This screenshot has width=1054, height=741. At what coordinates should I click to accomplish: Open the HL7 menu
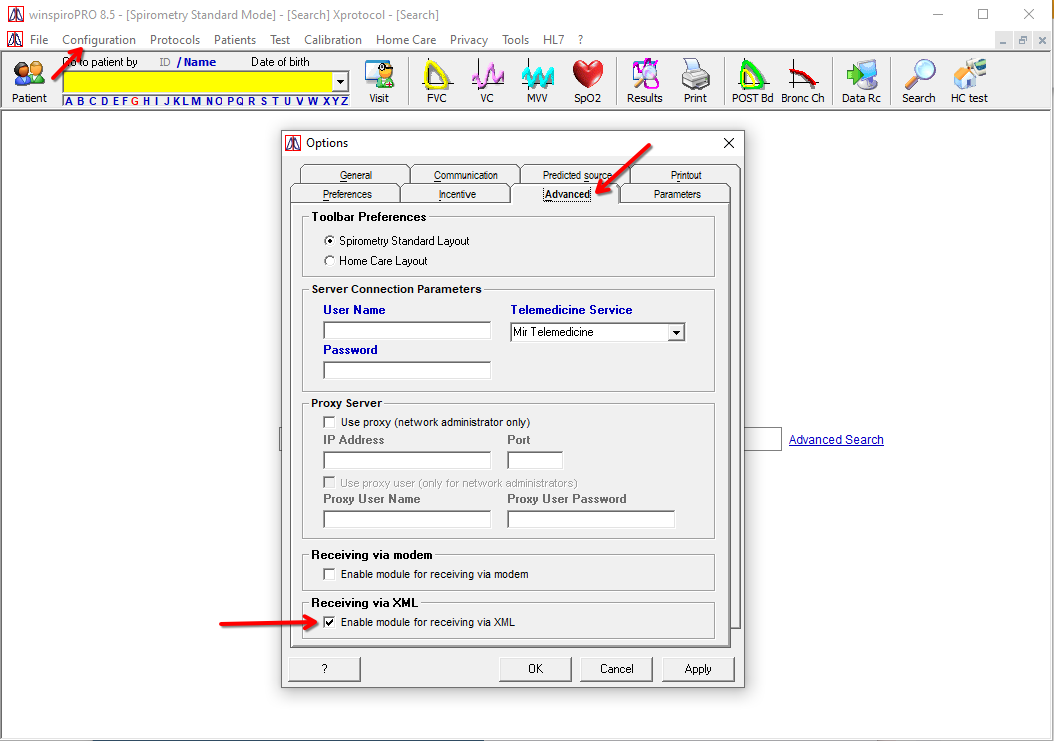pyautogui.click(x=553, y=40)
